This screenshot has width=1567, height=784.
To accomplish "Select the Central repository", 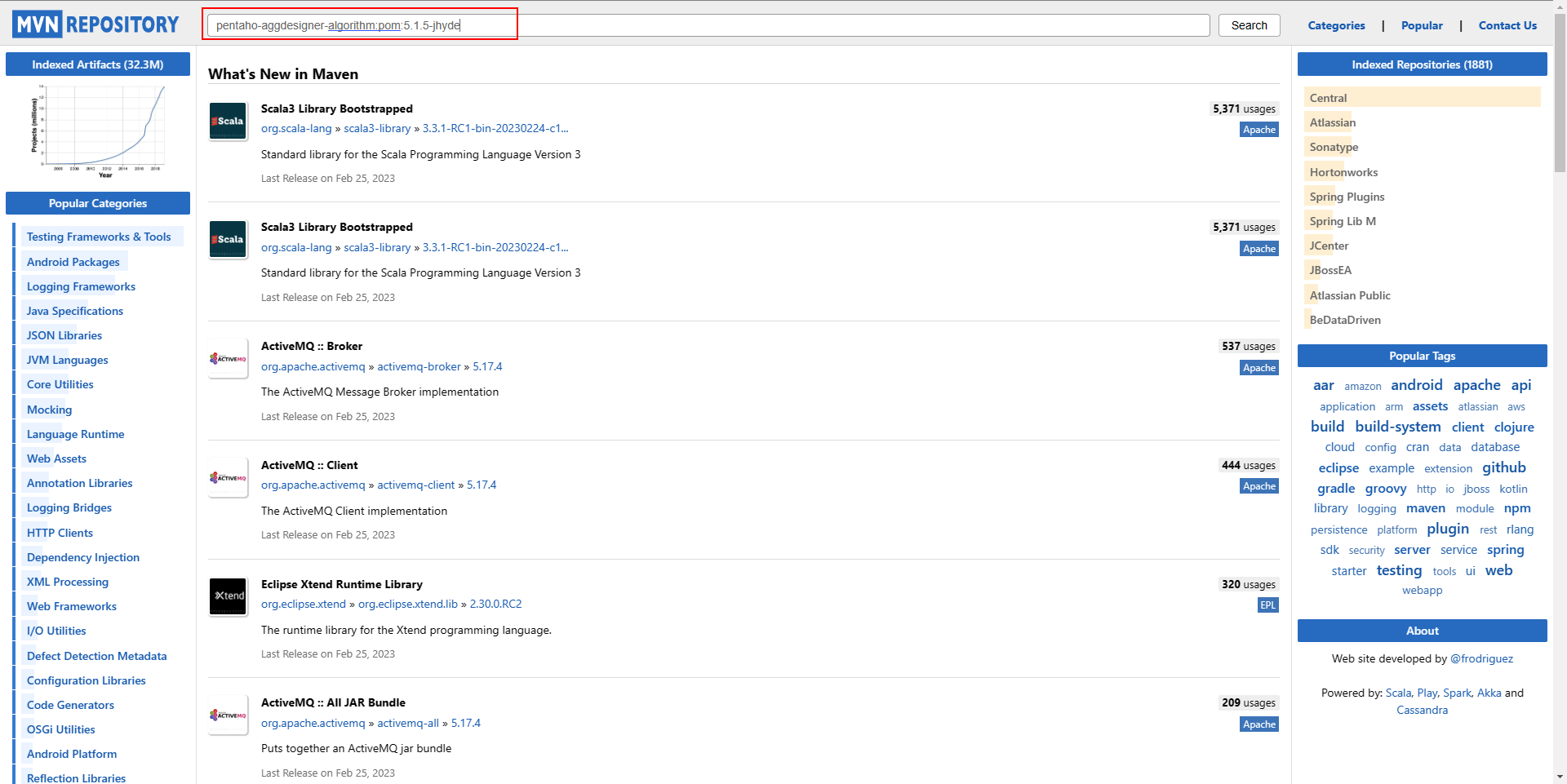I will click(x=1328, y=98).
